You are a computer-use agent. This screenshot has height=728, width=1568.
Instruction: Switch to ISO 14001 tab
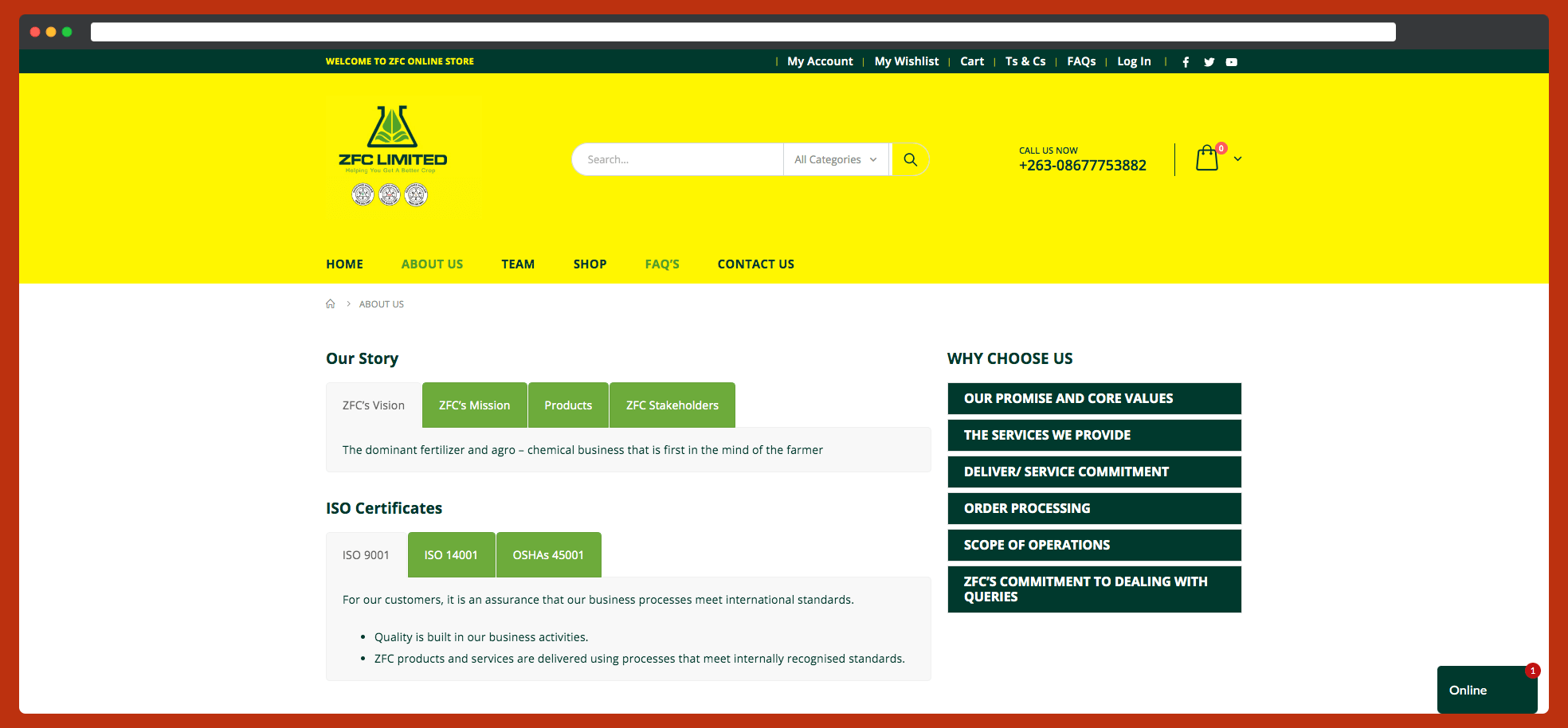coord(451,555)
